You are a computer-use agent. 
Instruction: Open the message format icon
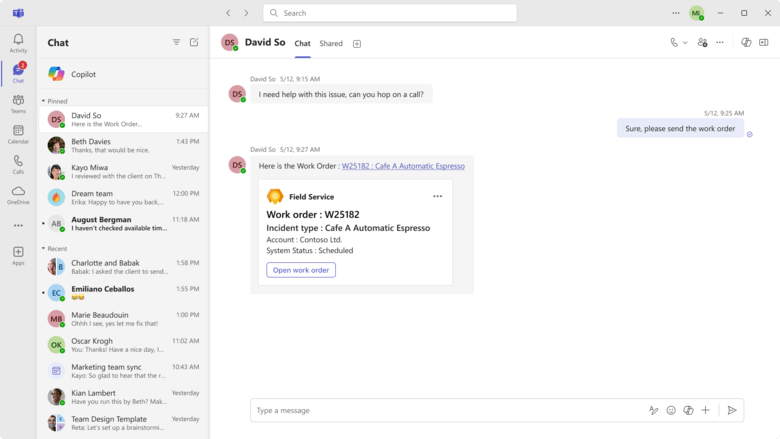click(x=654, y=410)
